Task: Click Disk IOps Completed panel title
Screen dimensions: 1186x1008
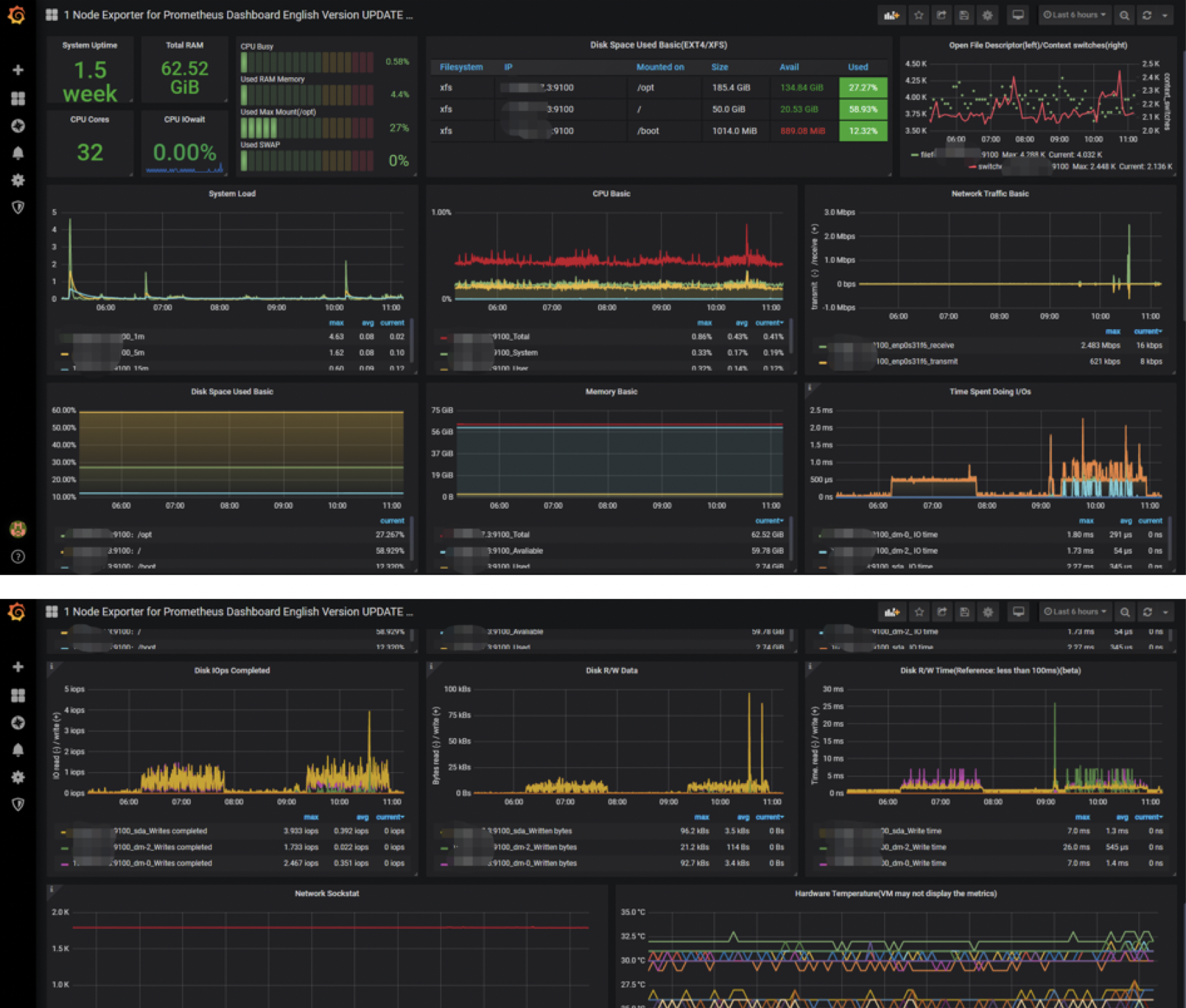Action: pos(232,671)
